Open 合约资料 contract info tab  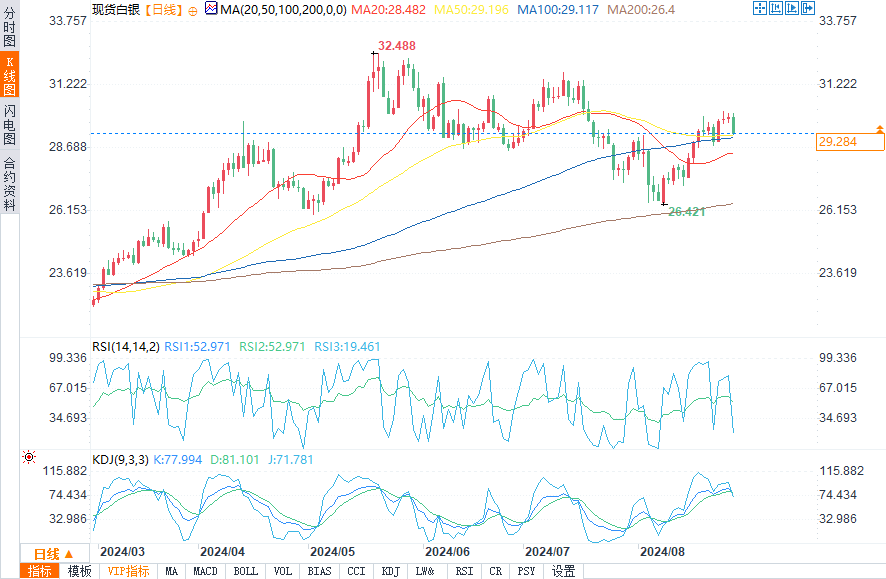click(x=9, y=183)
